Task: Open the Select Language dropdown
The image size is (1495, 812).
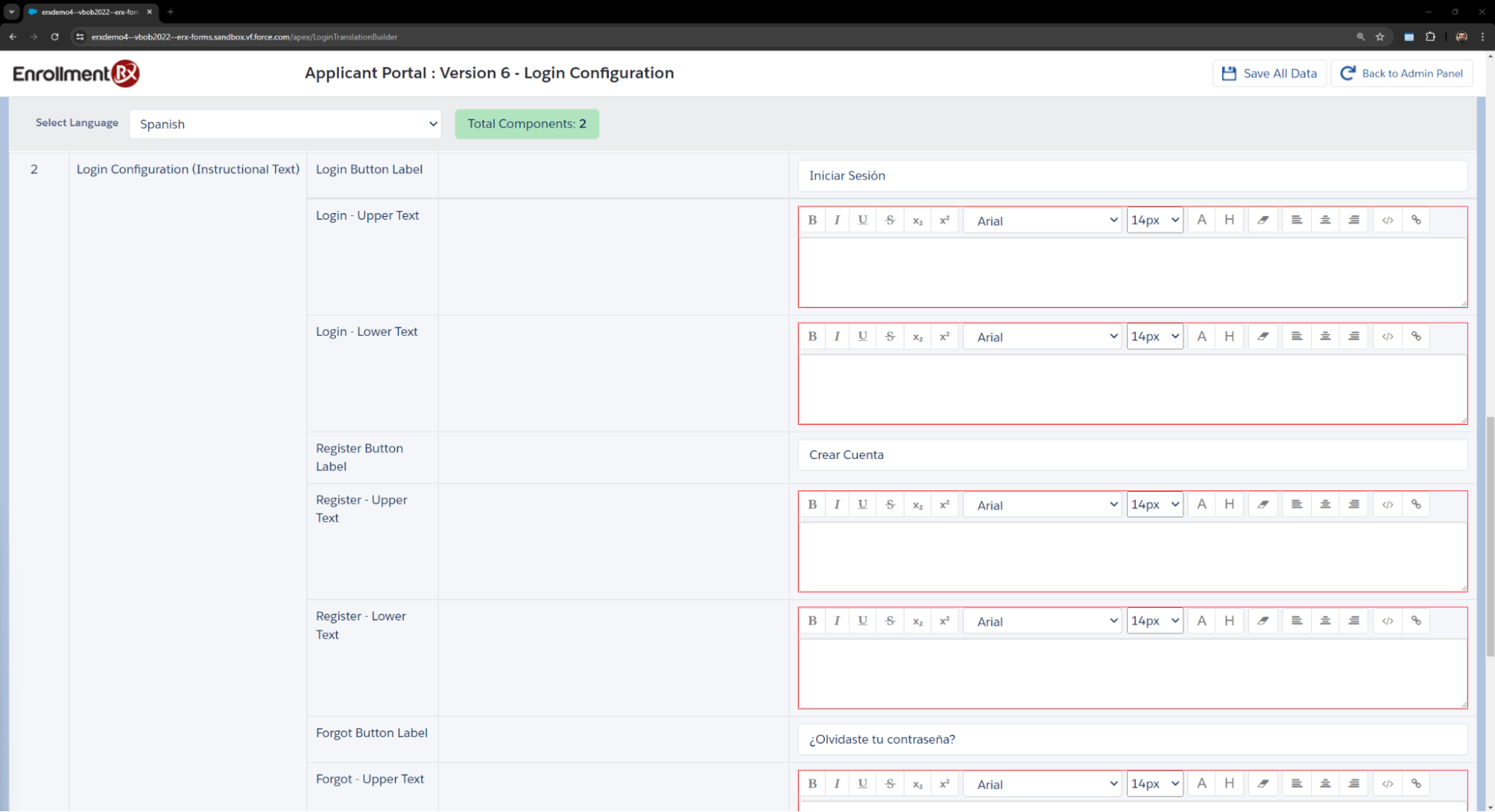Action: [x=285, y=124]
